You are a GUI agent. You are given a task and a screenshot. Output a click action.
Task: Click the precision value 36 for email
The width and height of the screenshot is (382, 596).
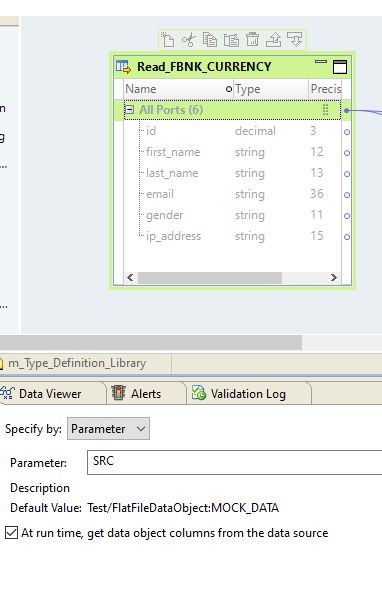coord(317,194)
